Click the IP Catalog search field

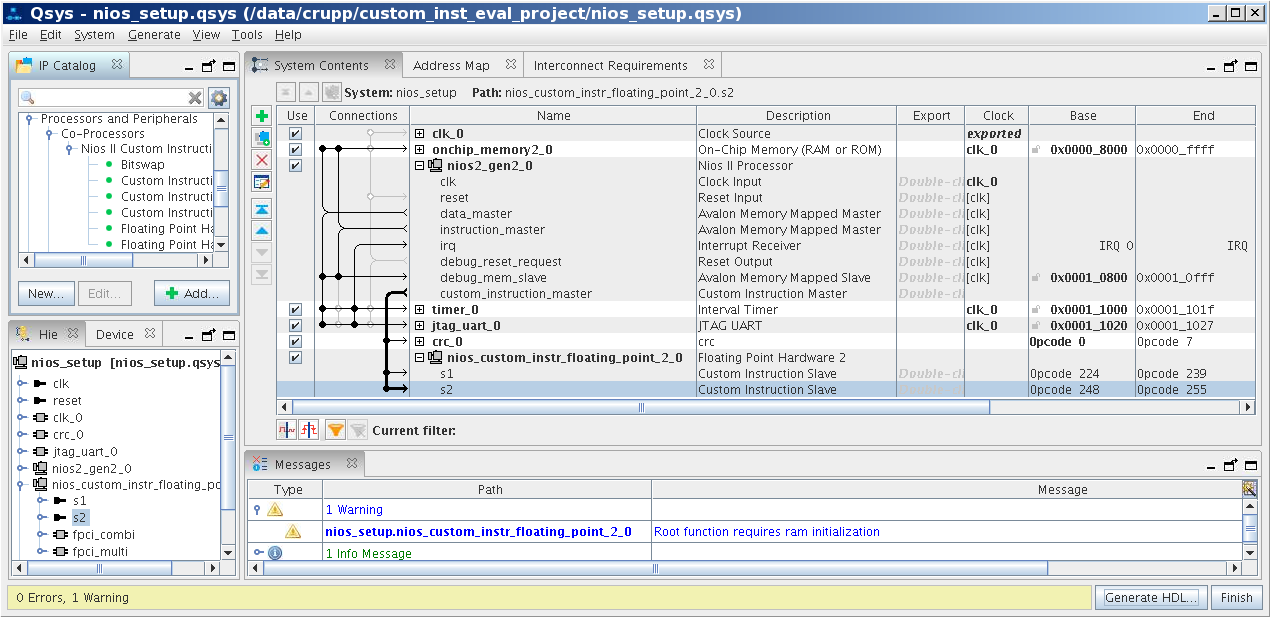[110, 98]
